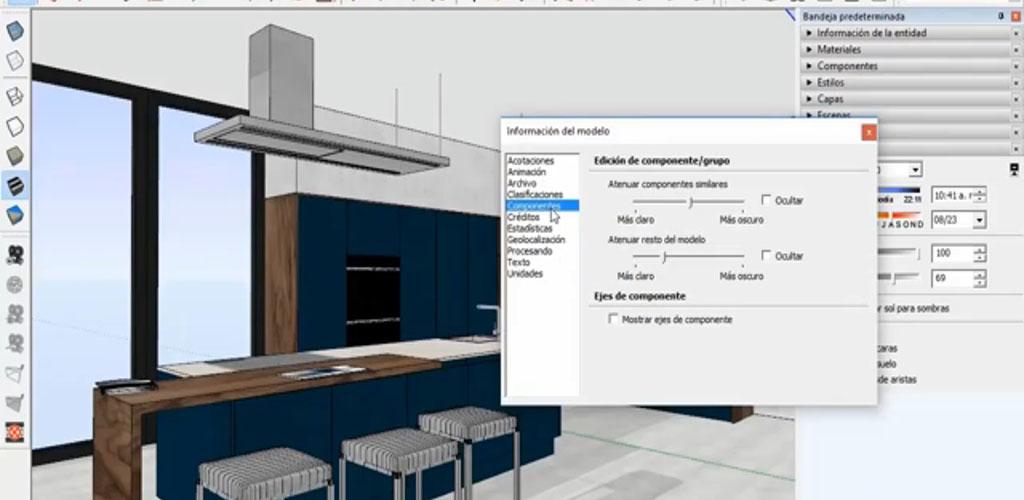Check Ocultar for similar components
The width and height of the screenshot is (1024, 500).
767,200
